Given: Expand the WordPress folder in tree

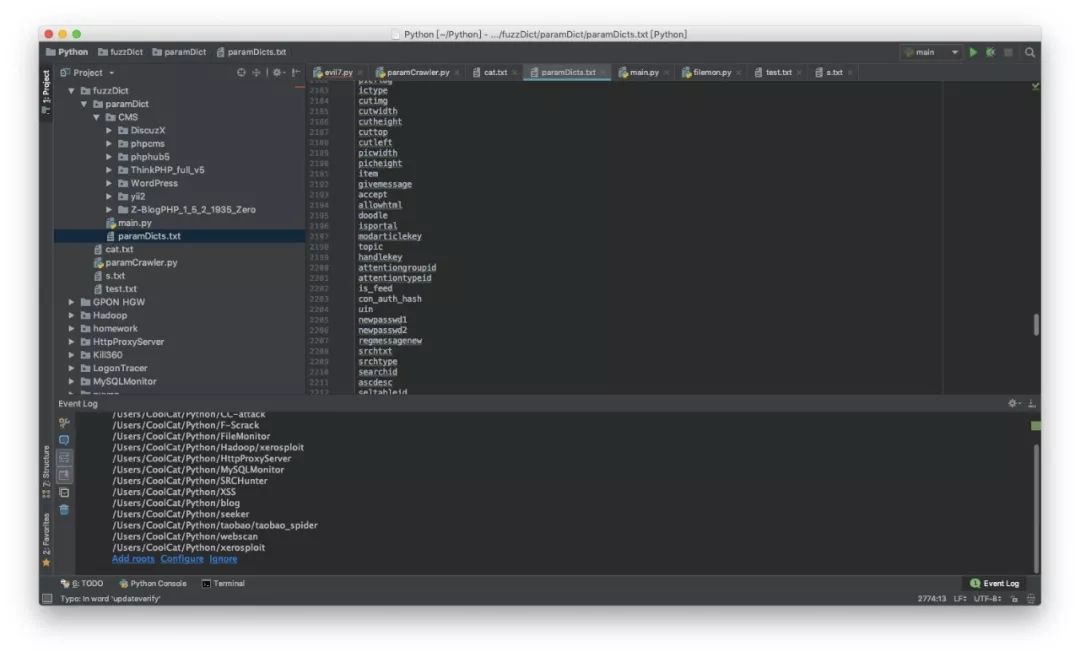Looking at the screenshot, I should 109,183.
